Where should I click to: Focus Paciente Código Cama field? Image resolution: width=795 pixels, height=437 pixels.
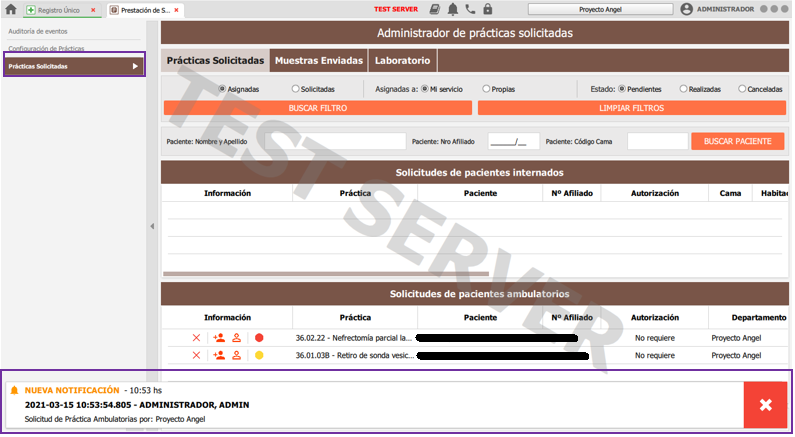658,141
